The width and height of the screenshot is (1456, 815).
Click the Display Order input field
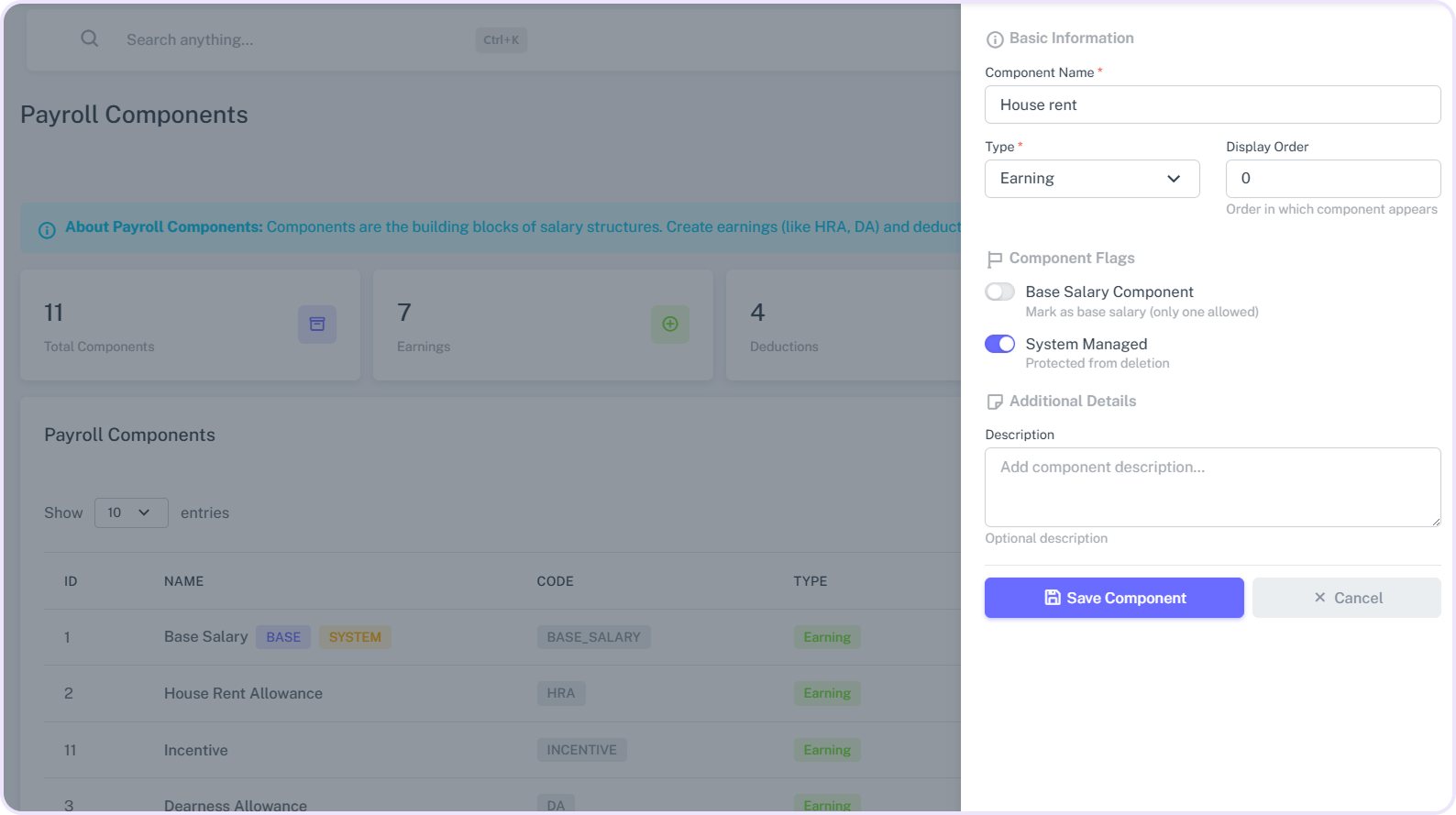[1332, 179]
